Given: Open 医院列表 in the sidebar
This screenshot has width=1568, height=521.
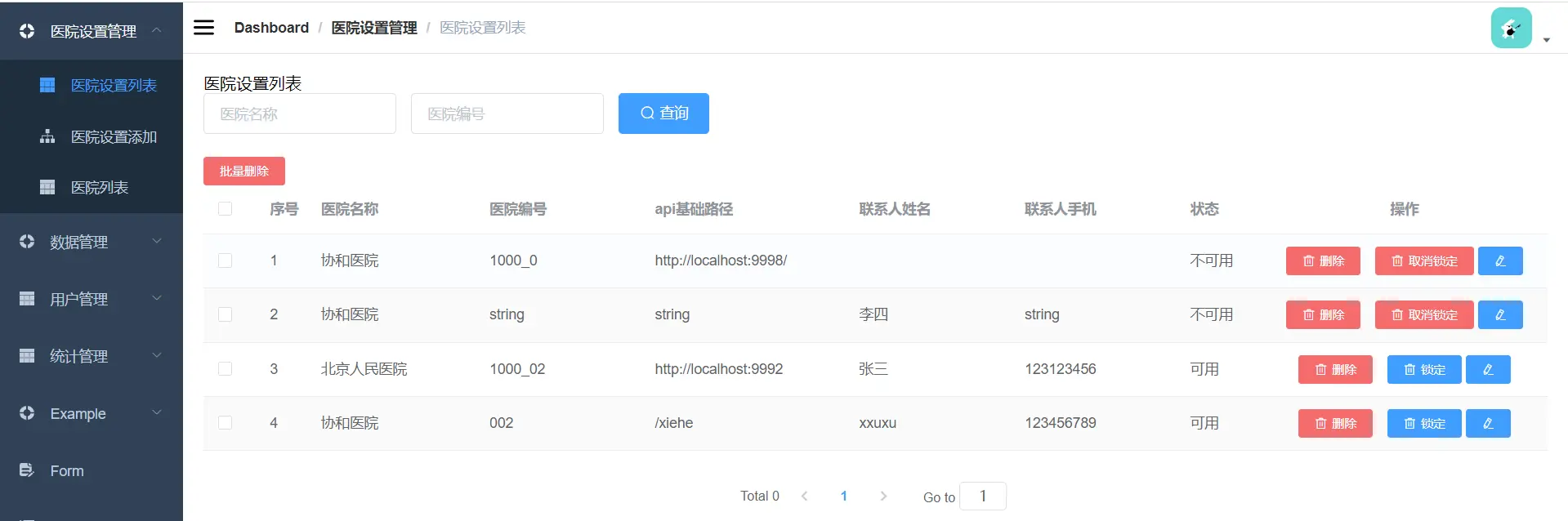Looking at the screenshot, I should (92, 187).
